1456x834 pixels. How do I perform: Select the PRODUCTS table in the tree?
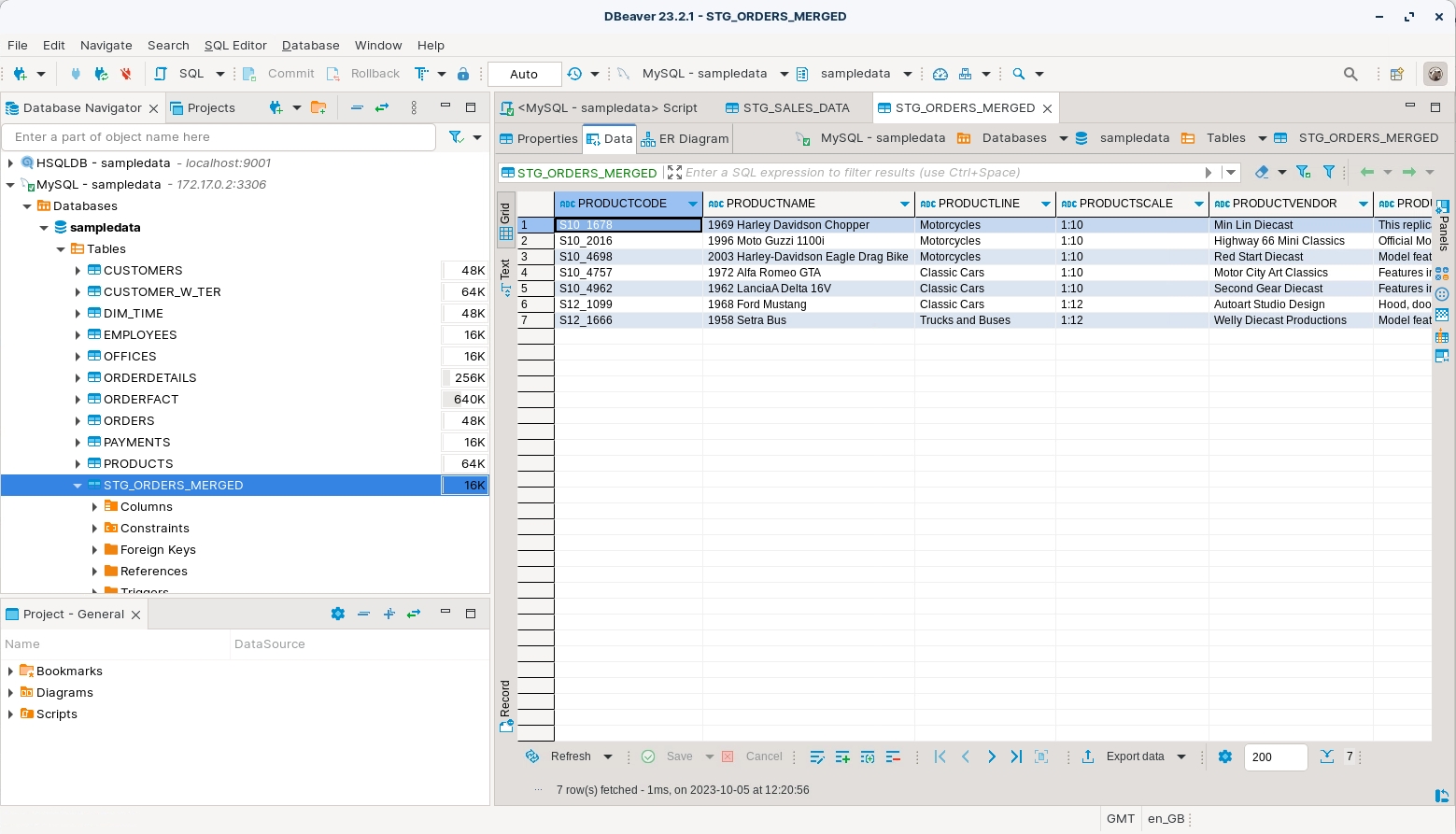[x=138, y=464]
